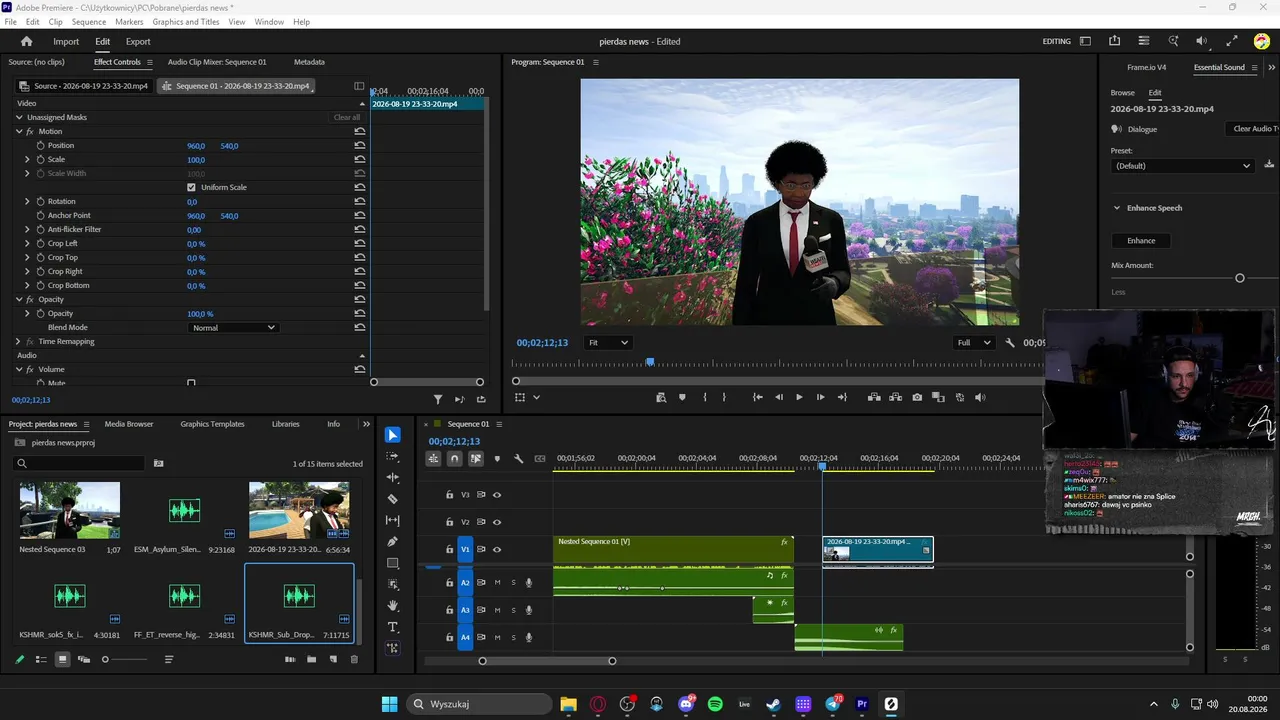Viewport: 1280px width, 720px height.
Task: Toggle Linked Selection in timeline
Action: (x=476, y=459)
